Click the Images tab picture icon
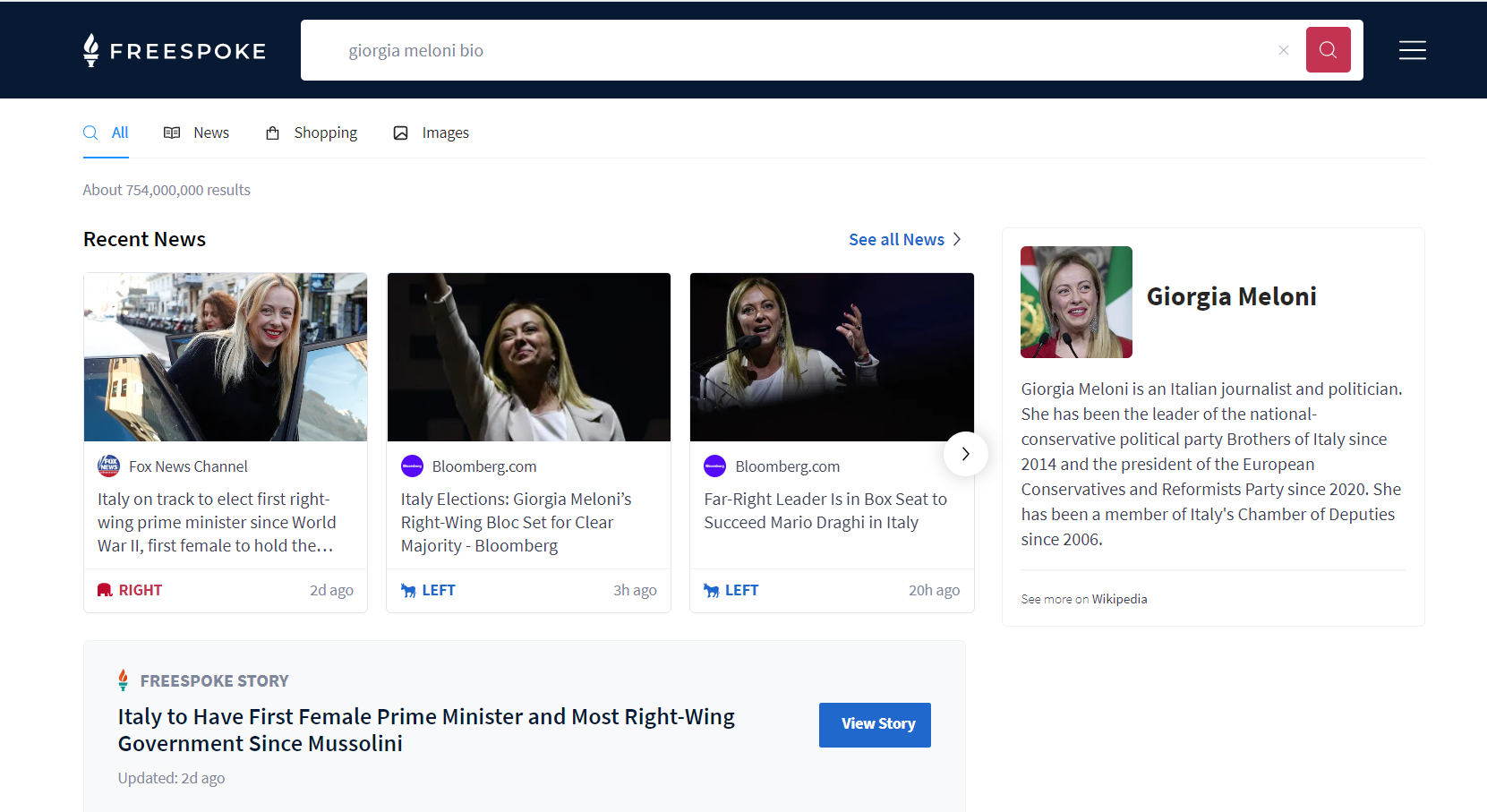1487x812 pixels. tap(401, 132)
